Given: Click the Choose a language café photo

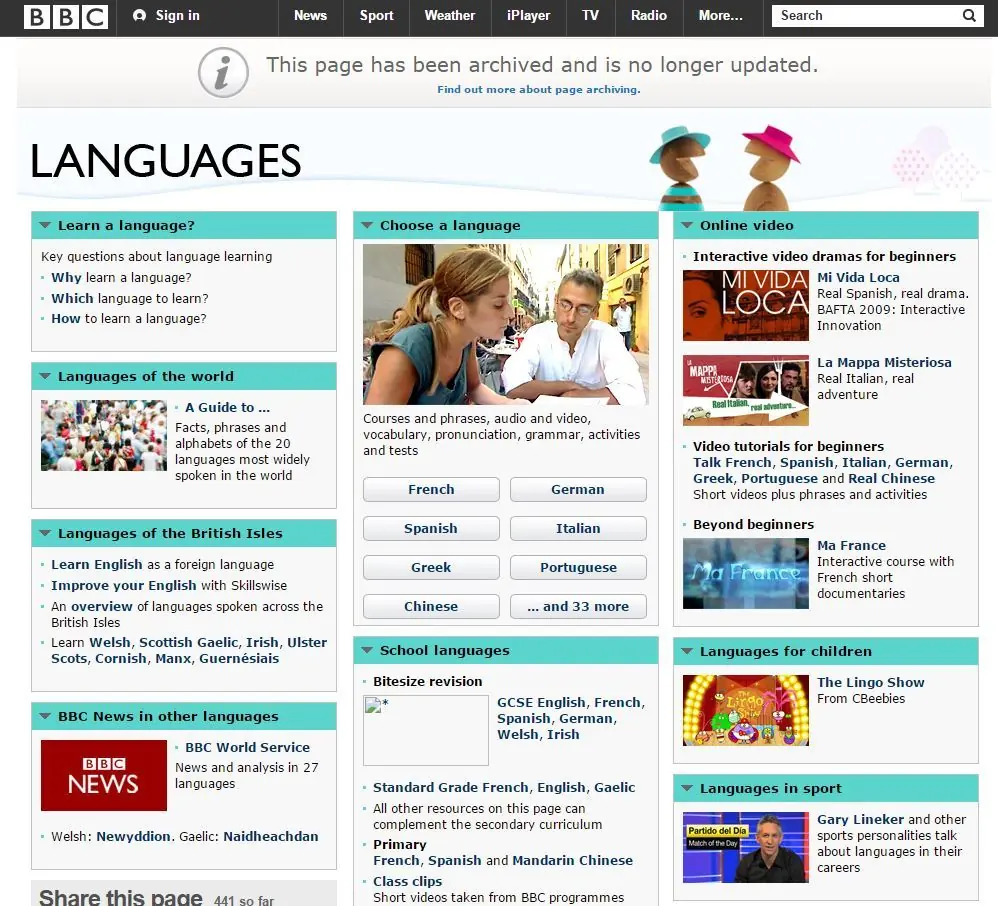Looking at the screenshot, I should pyautogui.click(x=506, y=324).
